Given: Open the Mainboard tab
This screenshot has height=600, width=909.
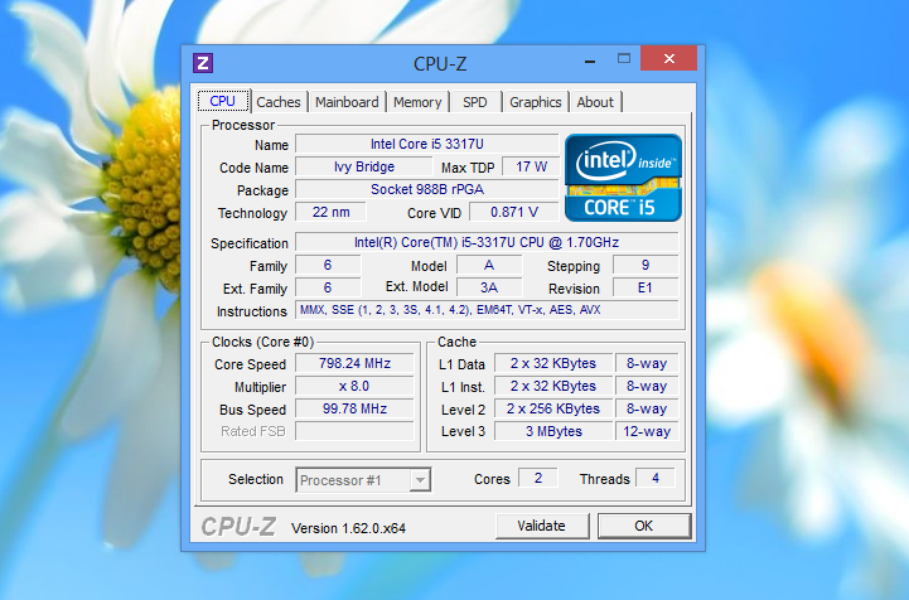Looking at the screenshot, I should click(x=347, y=102).
